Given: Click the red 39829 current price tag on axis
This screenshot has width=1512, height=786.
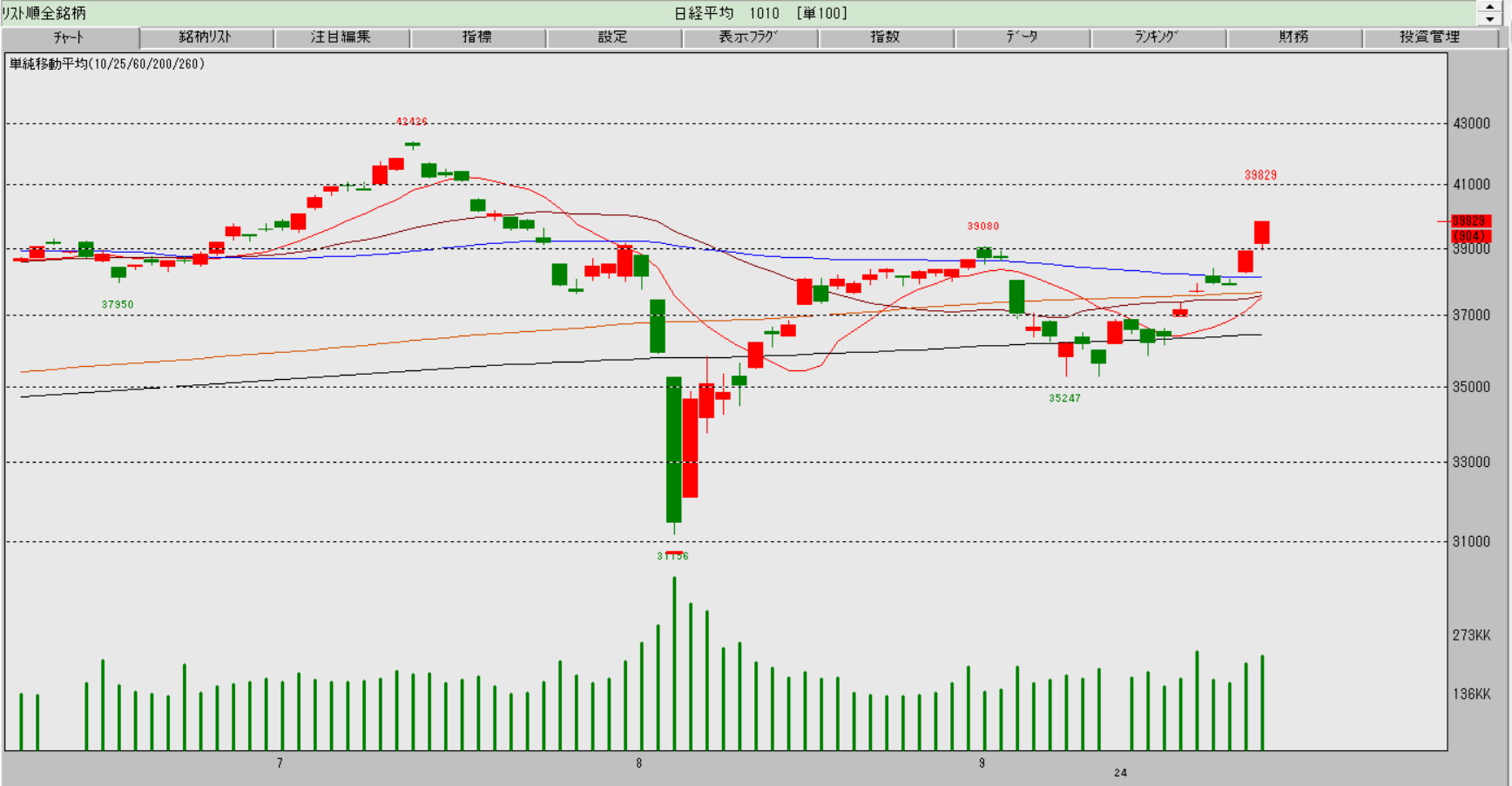Looking at the screenshot, I should (1471, 221).
